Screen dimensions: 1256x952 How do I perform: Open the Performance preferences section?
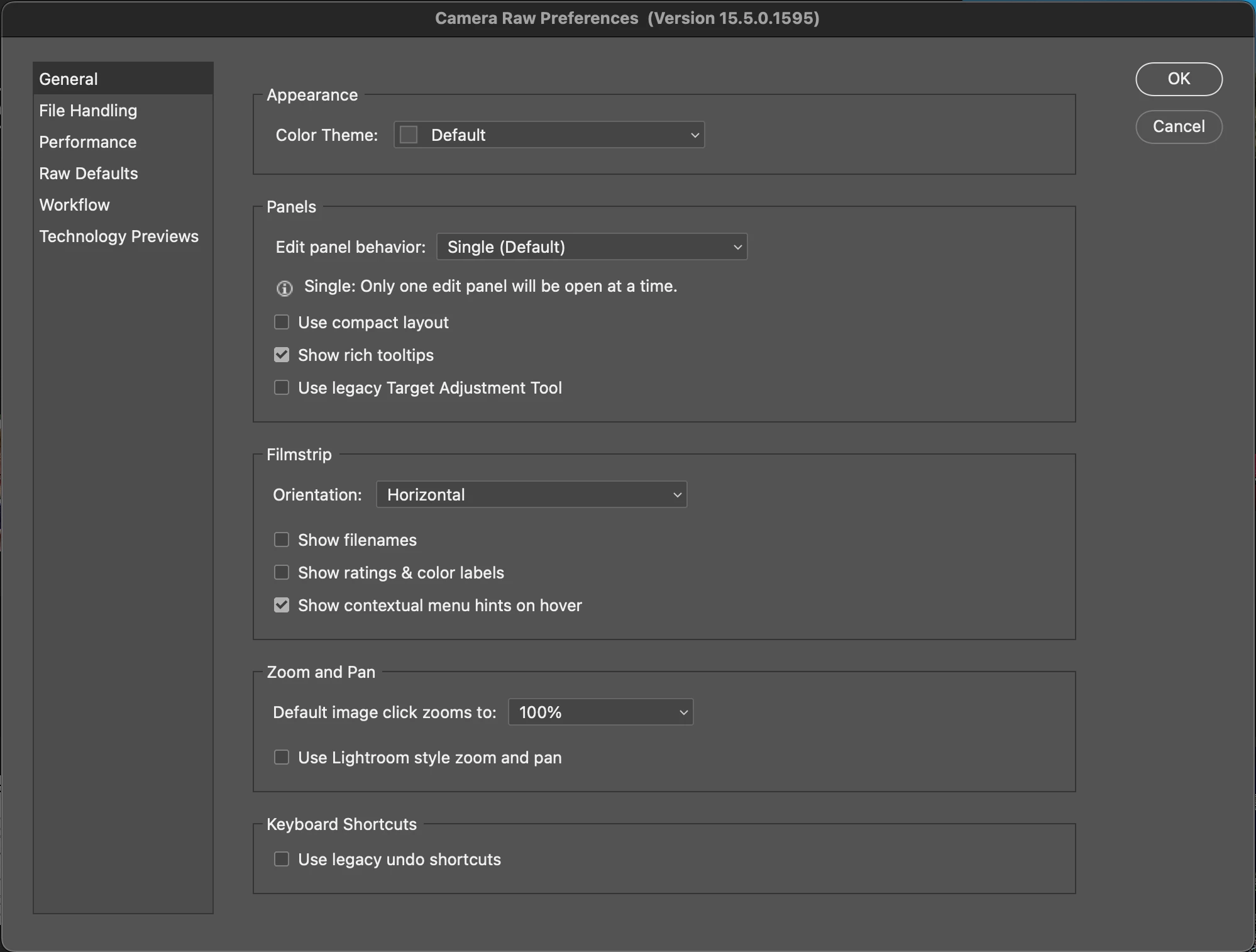88,142
